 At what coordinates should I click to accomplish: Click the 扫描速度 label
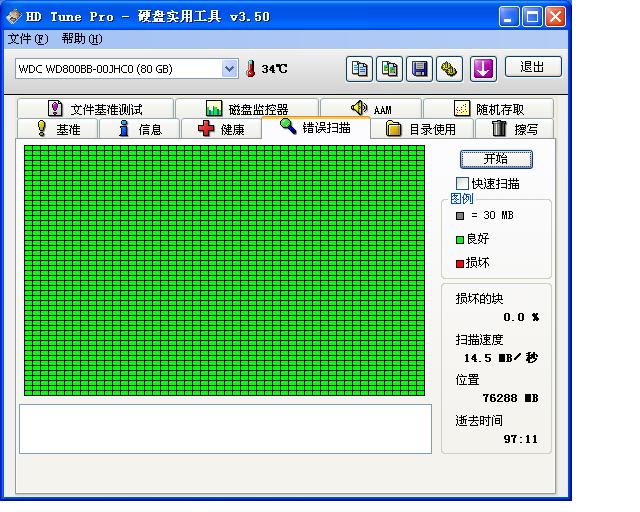coord(479,339)
